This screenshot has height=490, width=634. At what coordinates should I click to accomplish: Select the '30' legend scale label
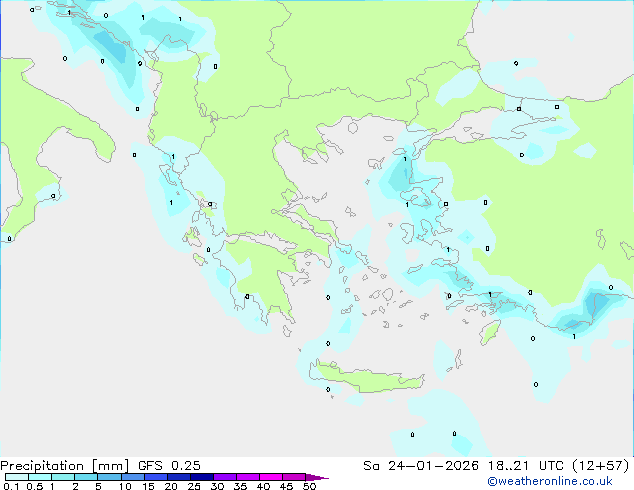tap(217, 486)
